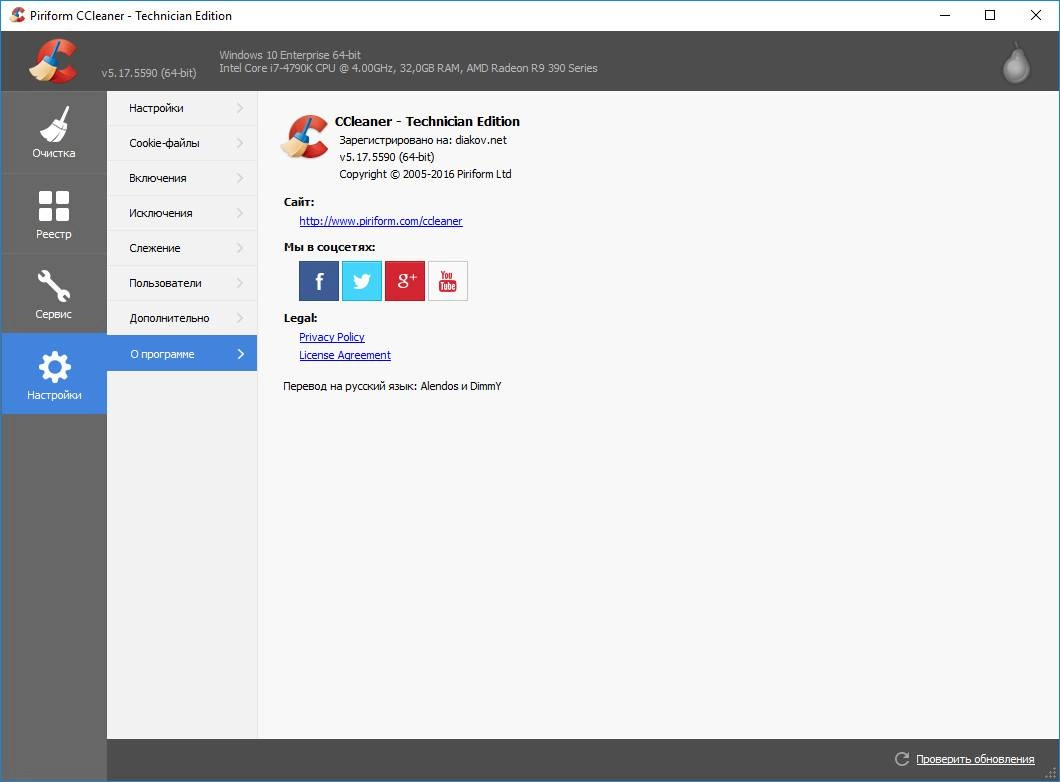Click the chevron next to Слежение
1060x782 pixels.
(240, 248)
